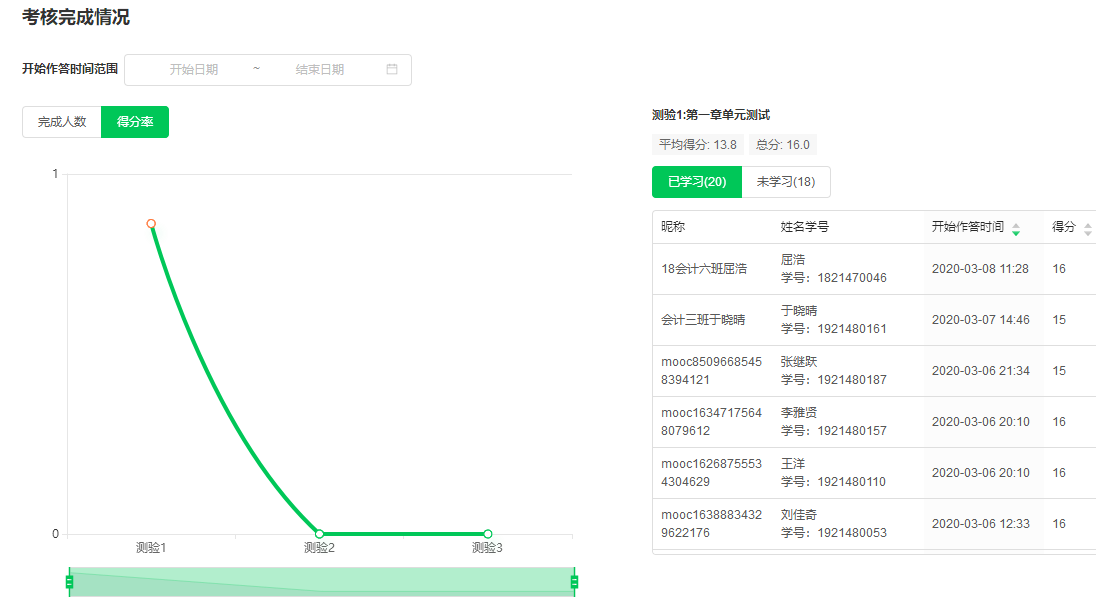The width and height of the screenshot is (1096, 597).
Task: Sort by 开始作答时间 arrow icon
Action: pyautogui.click(x=1016, y=228)
